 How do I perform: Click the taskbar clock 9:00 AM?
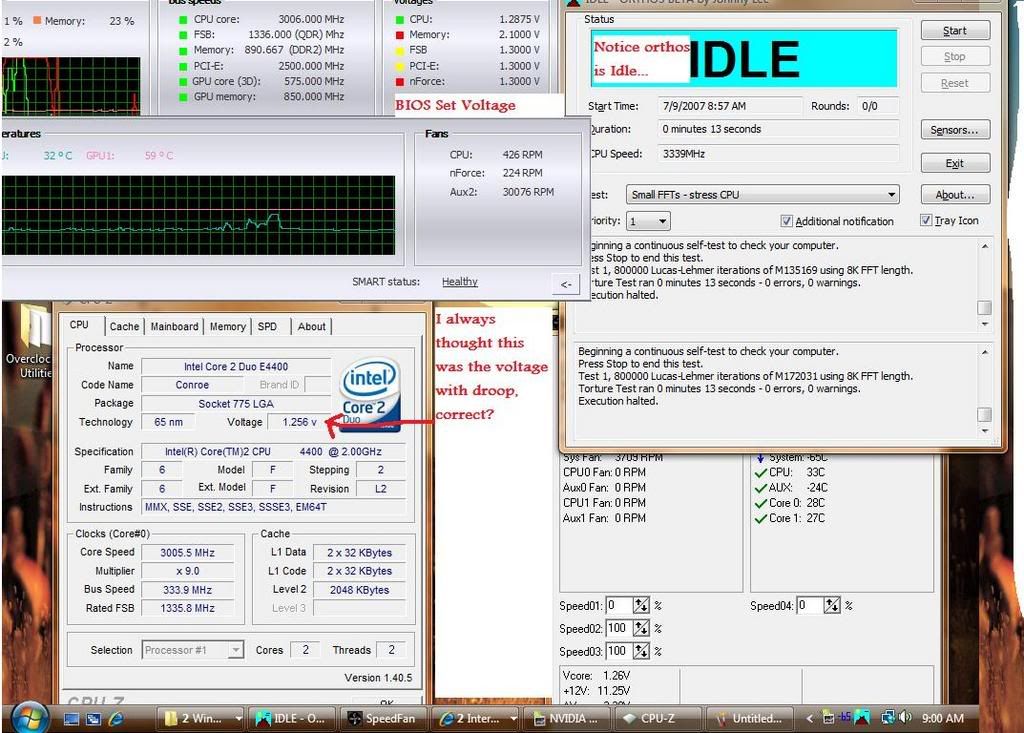(x=942, y=718)
